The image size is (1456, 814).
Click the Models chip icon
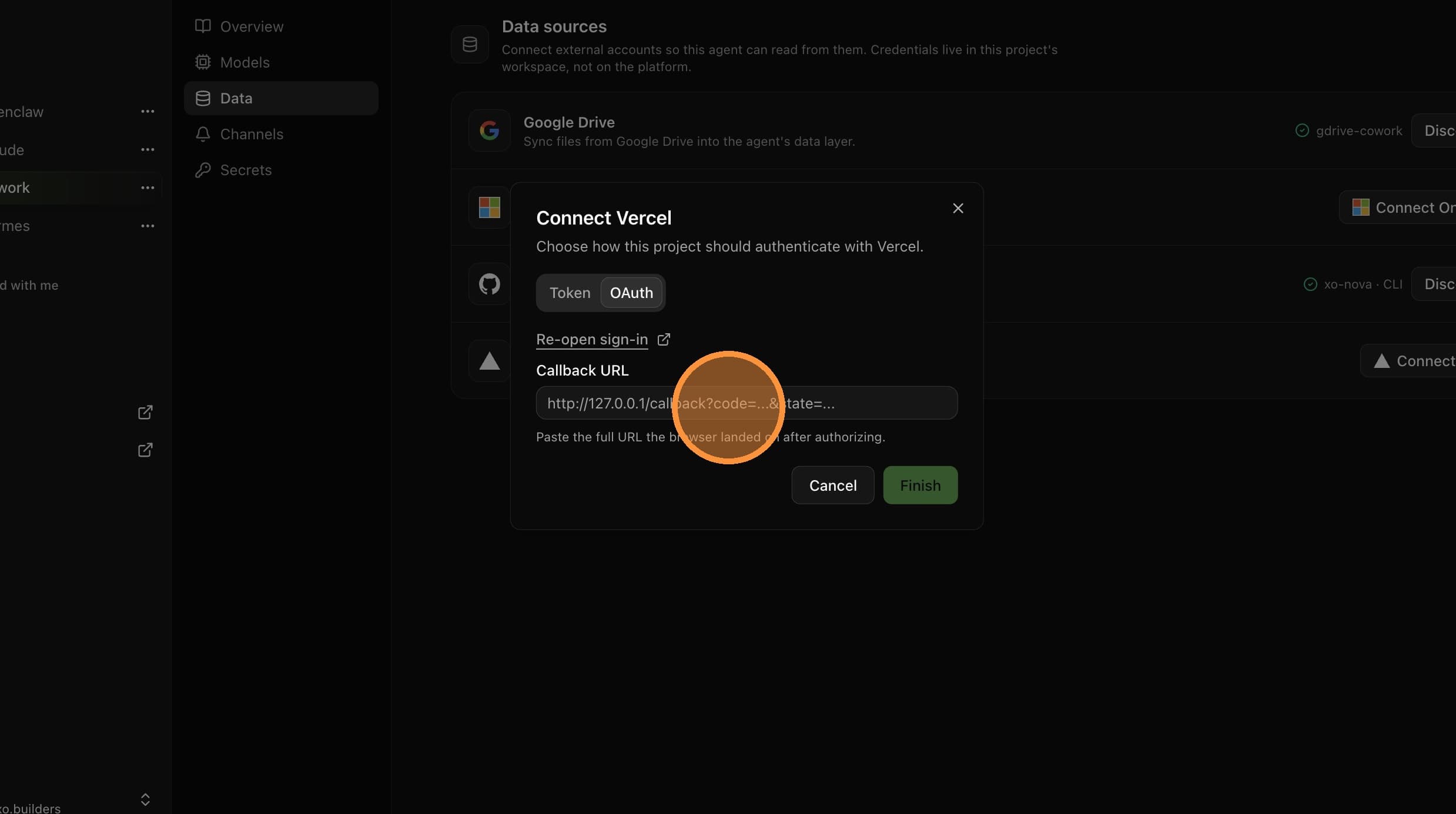(203, 62)
